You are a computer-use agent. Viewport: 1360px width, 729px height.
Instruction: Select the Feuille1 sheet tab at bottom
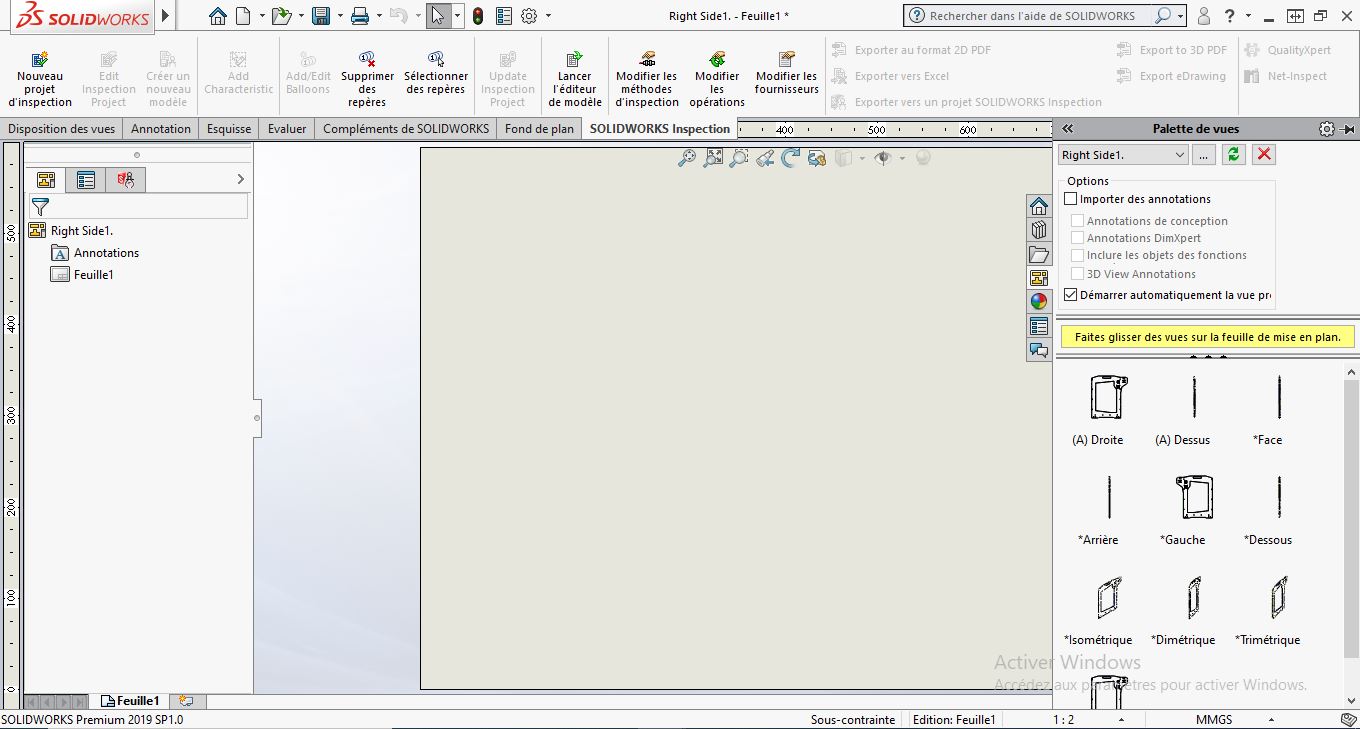(x=130, y=701)
